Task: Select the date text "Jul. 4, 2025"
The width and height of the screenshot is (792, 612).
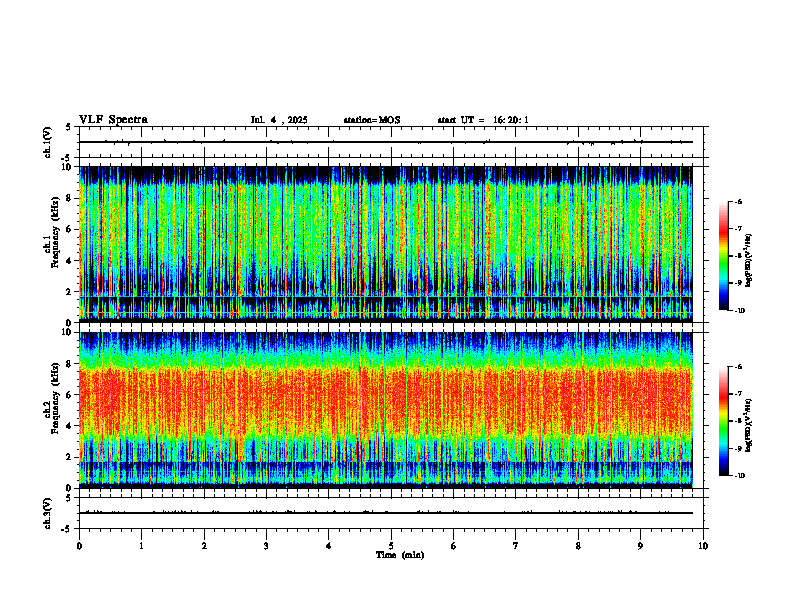Action: [279, 120]
